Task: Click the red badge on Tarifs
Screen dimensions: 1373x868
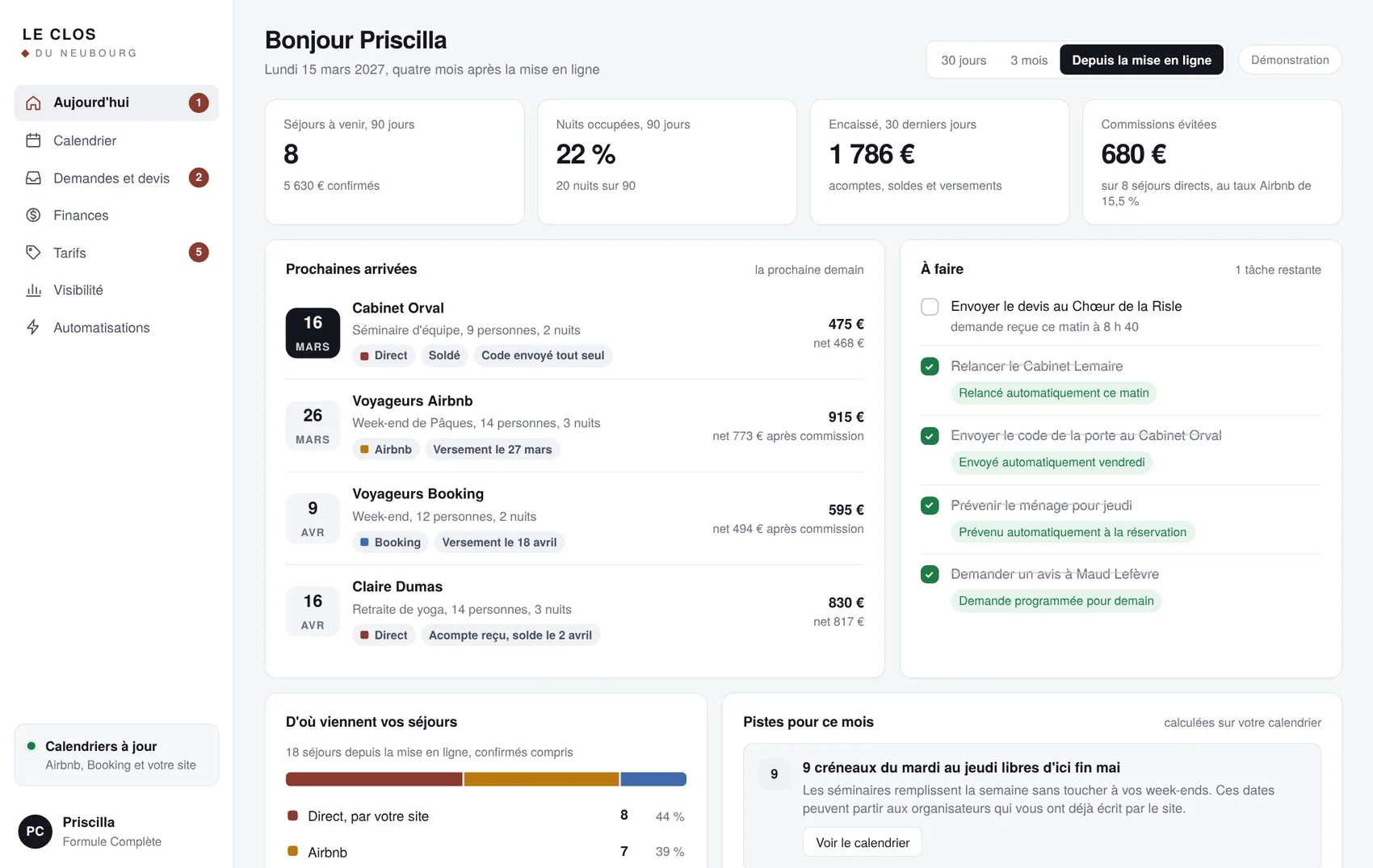Action: pyautogui.click(x=199, y=252)
